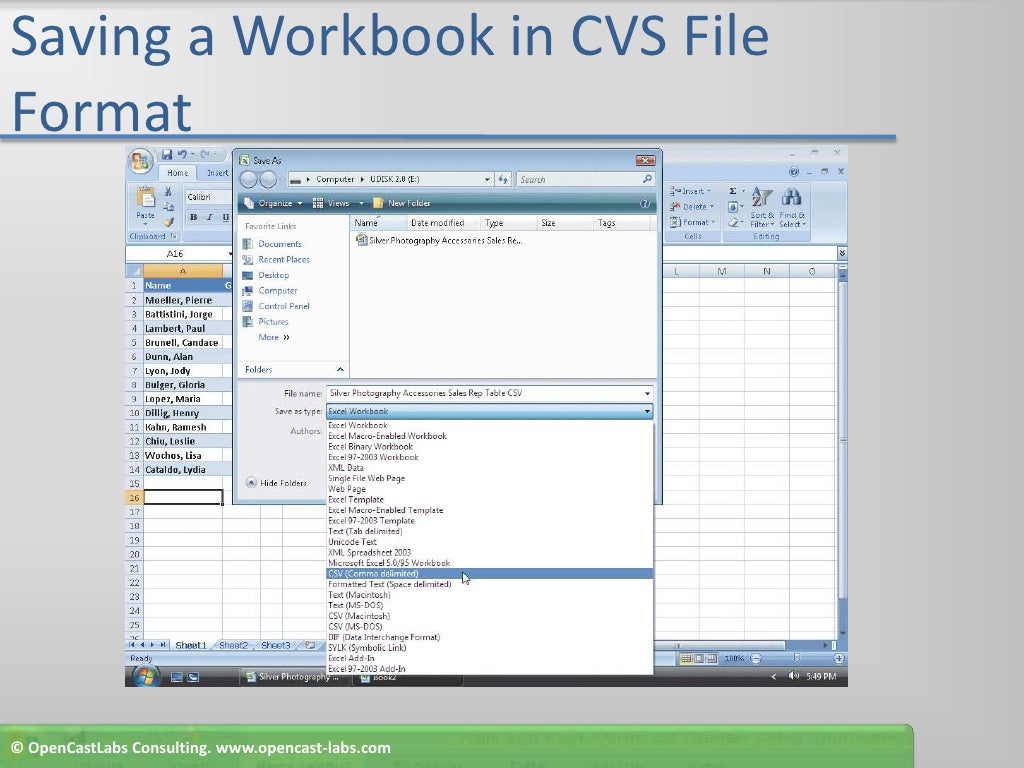The width and height of the screenshot is (1024, 768).
Task: Open Computer in Favorite Links
Action: tap(278, 291)
